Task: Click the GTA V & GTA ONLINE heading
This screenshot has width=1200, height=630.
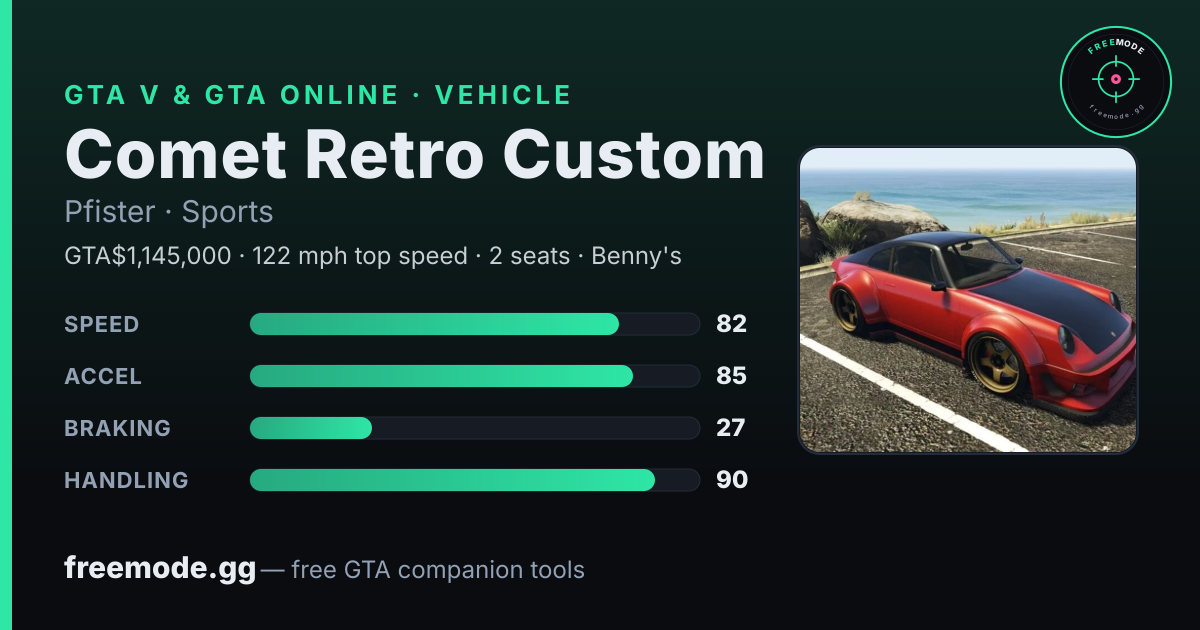Action: pyautogui.click(x=231, y=95)
